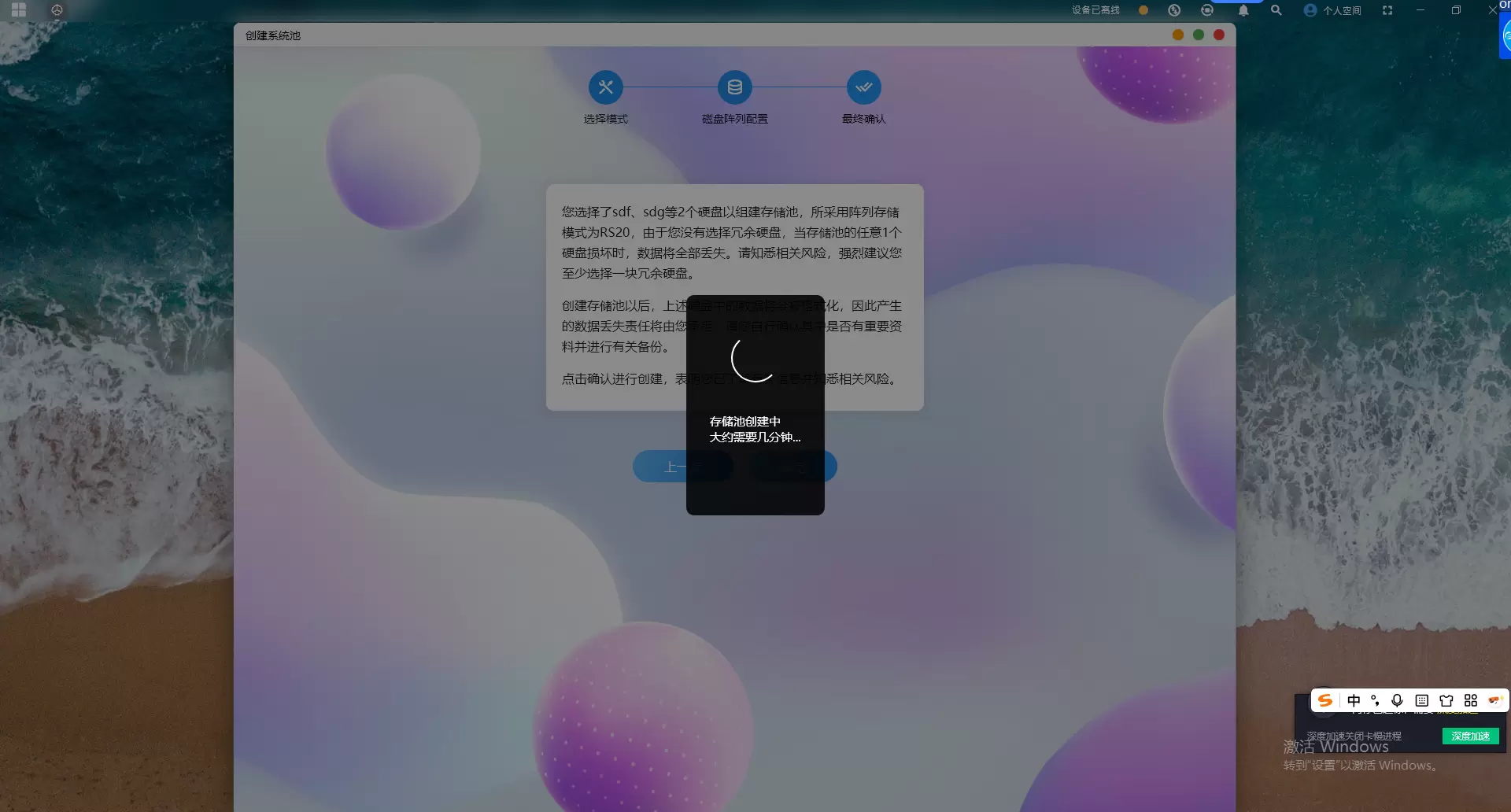This screenshot has width=1511, height=812.
Task: Click the sync refresh icon in top bar
Action: click(x=1207, y=10)
